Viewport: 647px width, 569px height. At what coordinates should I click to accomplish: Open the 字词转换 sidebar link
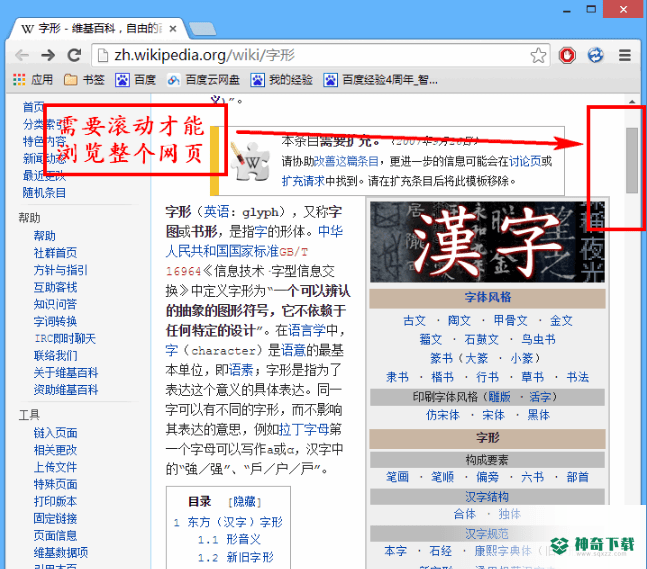click(55, 321)
